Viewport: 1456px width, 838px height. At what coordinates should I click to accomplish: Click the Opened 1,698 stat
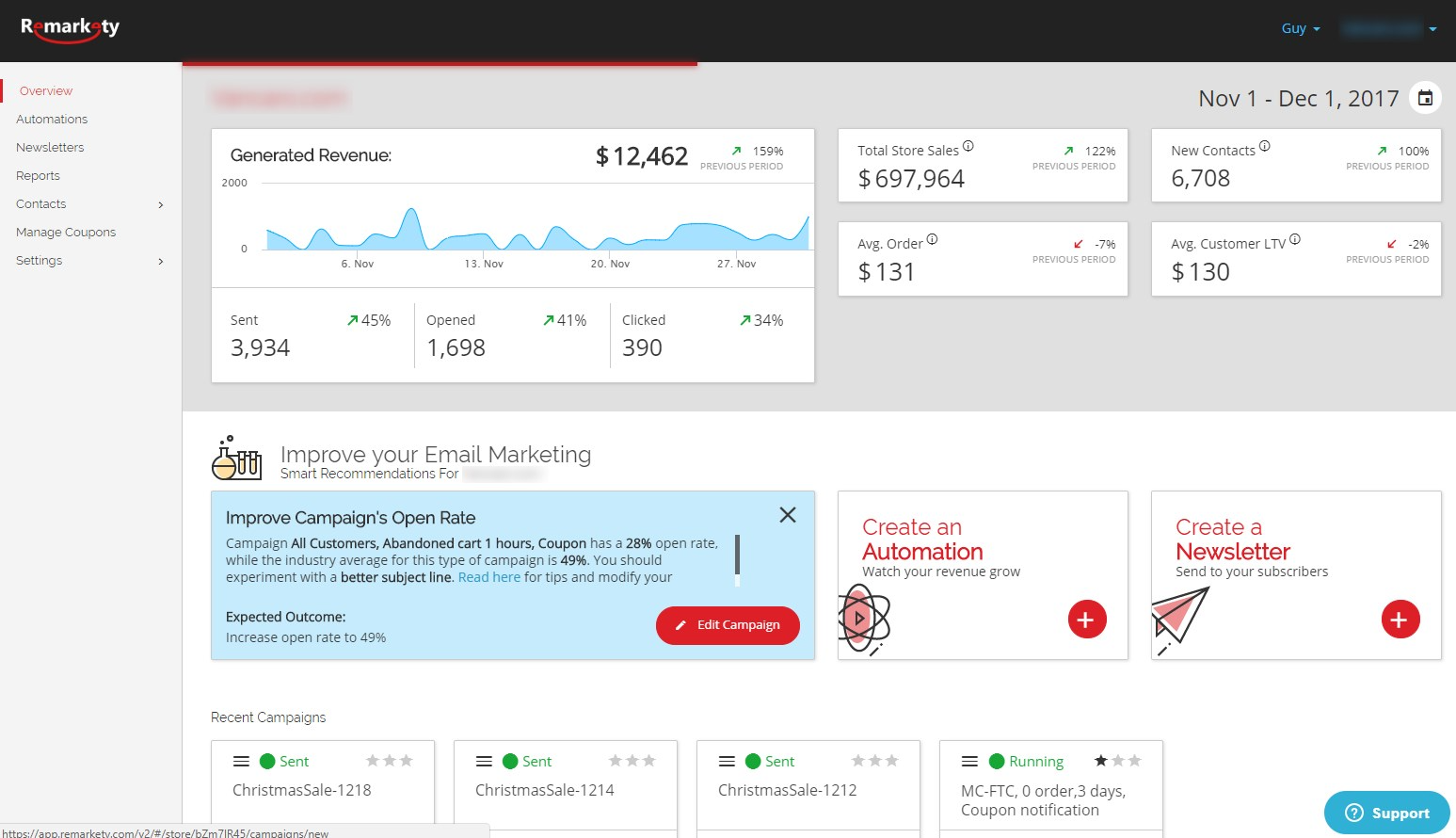(456, 348)
